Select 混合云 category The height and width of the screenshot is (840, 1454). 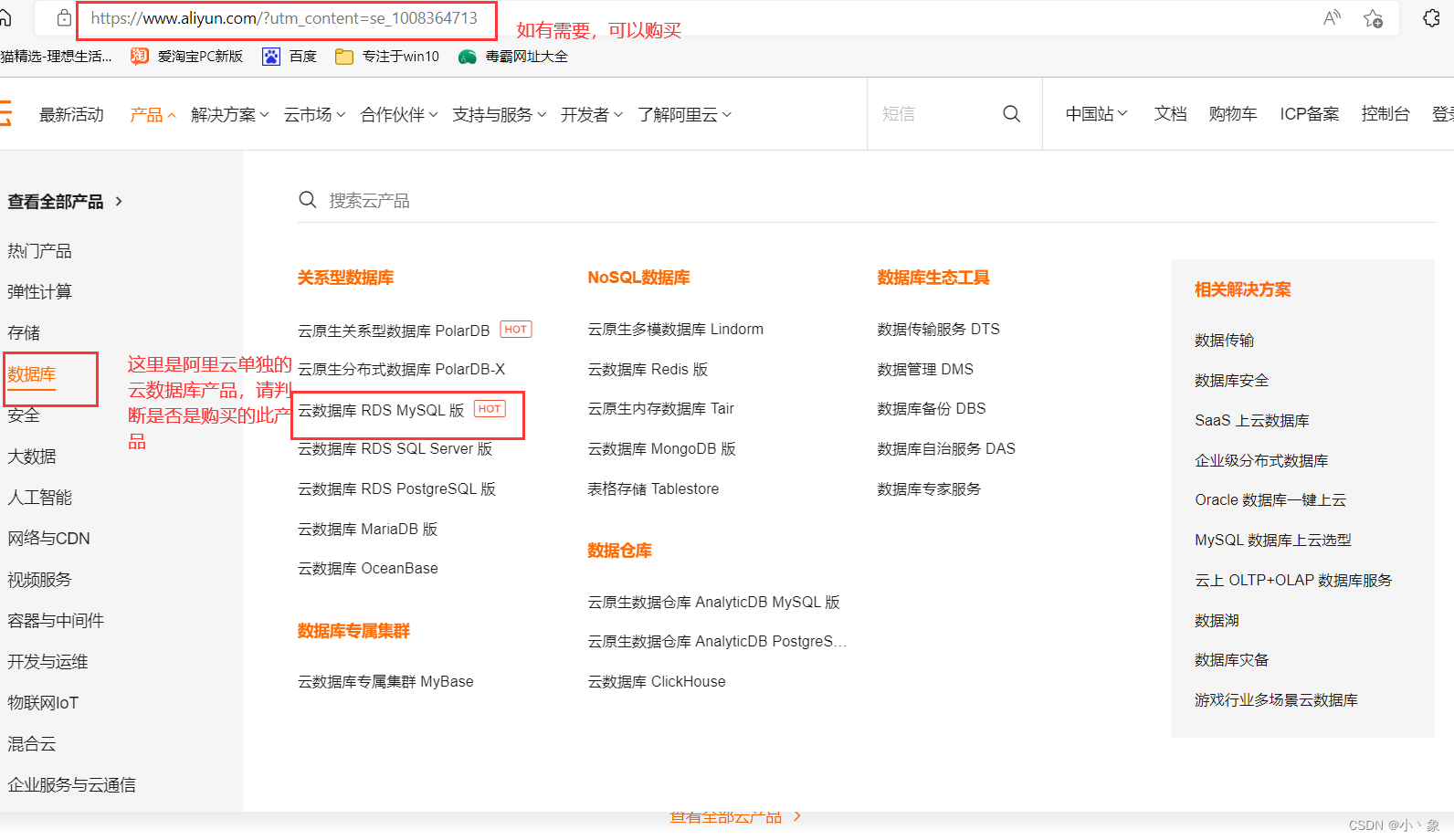32,744
